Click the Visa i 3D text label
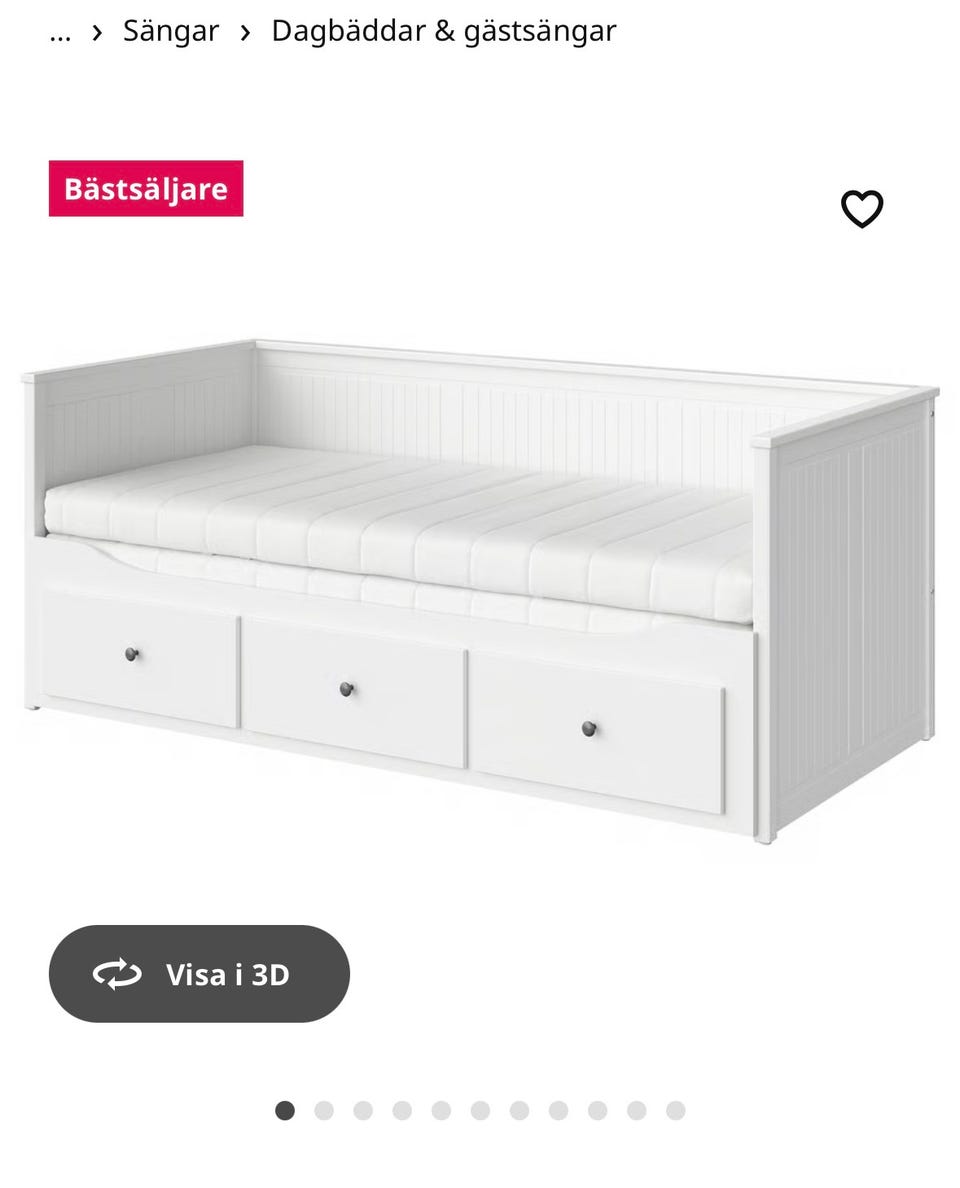The image size is (960, 1188). click(227, 975)
